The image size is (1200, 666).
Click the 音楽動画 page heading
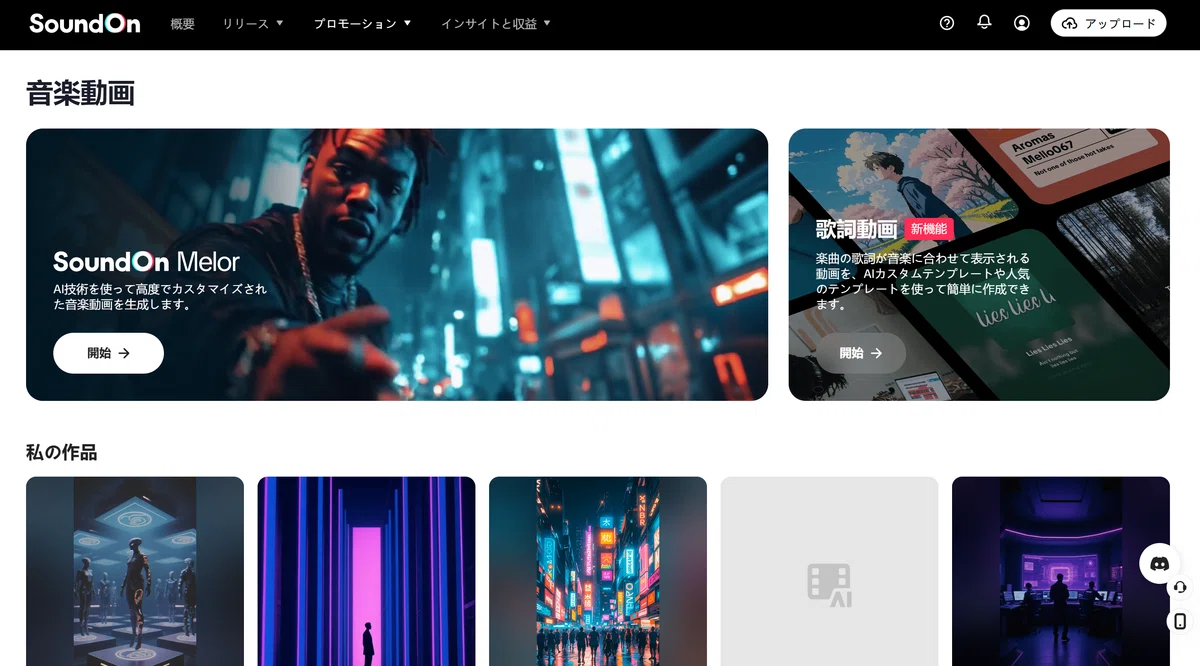click(80, 93)
